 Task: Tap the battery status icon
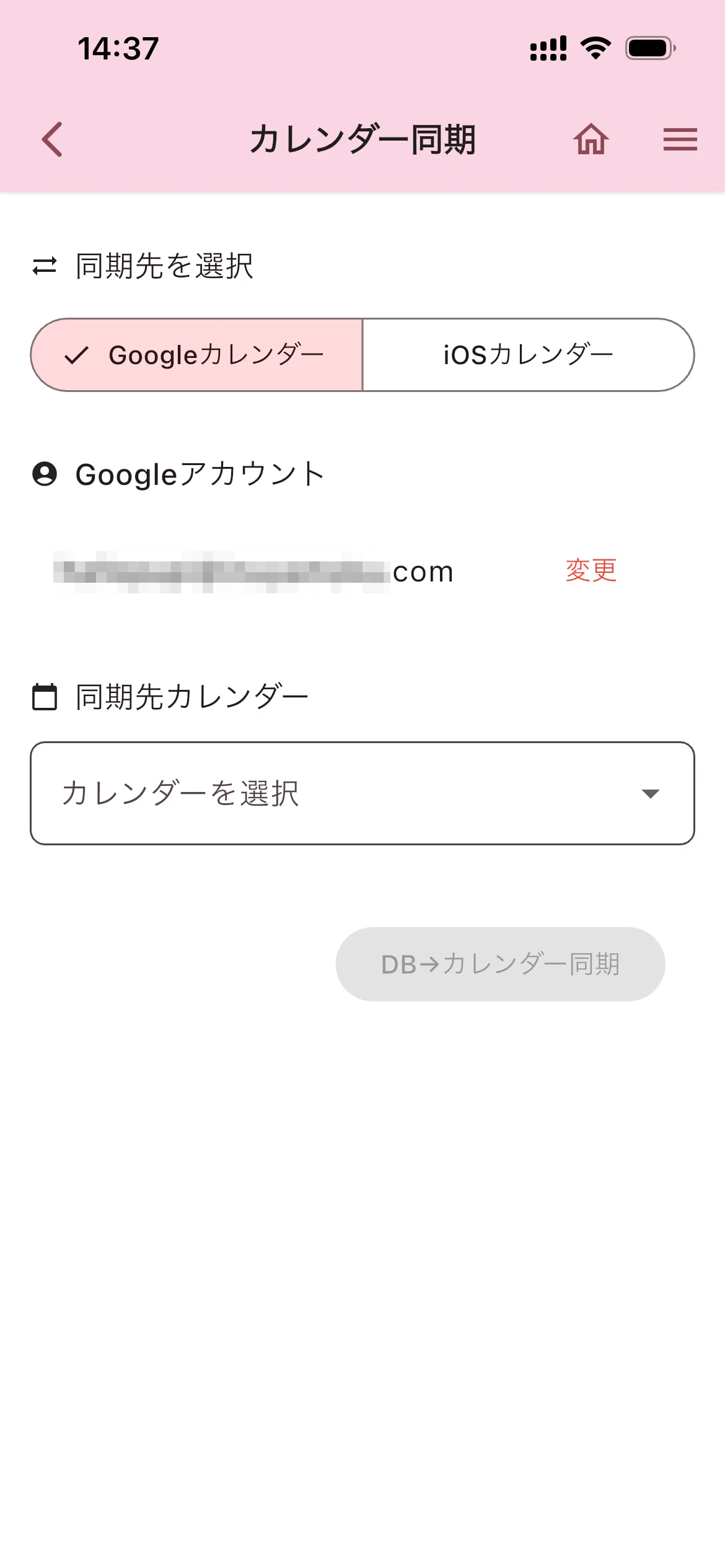(650, 48)
